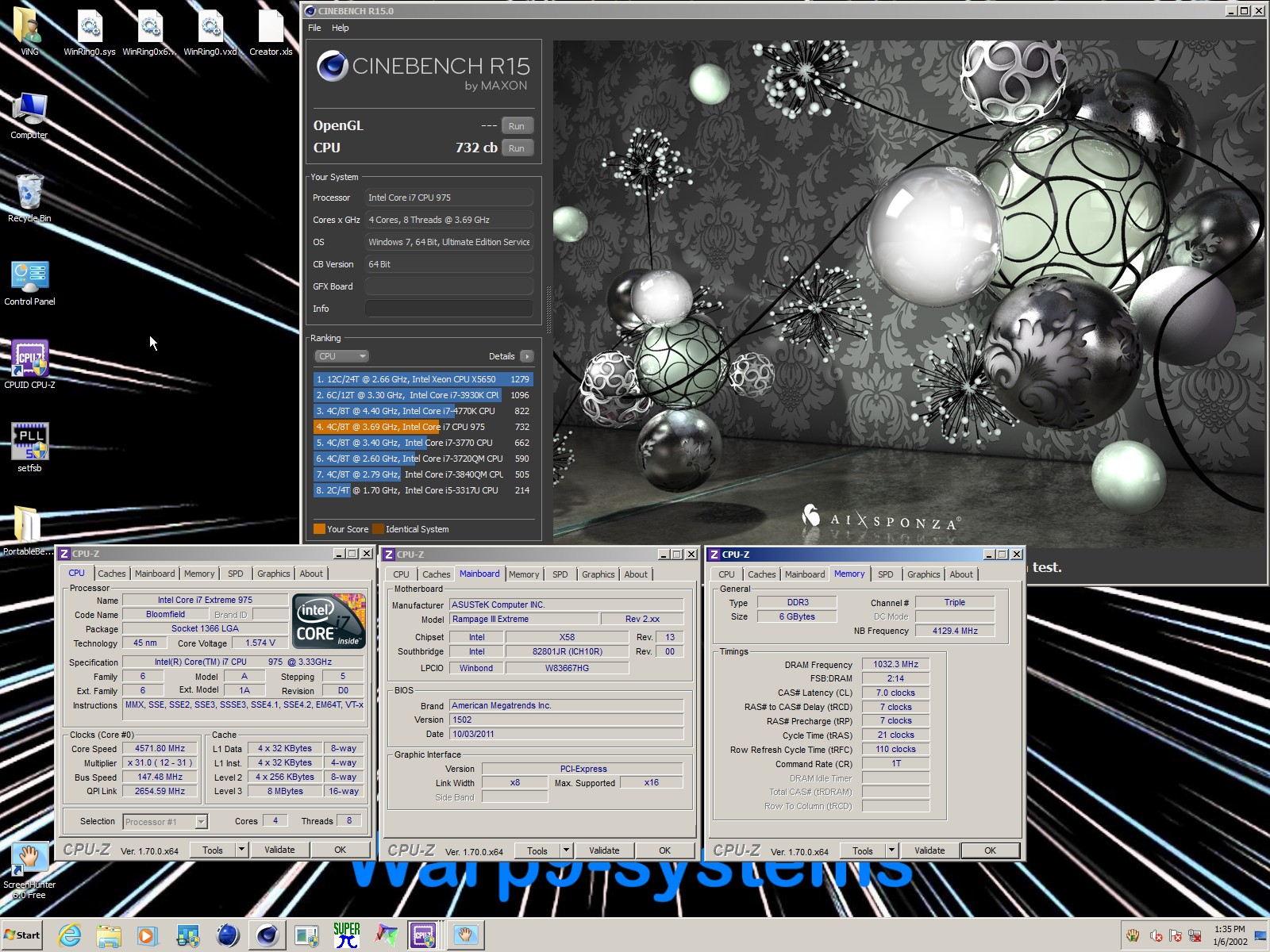Click Validate in middle CPU-Z window
The height and width of the screenshot is (952, 1270).
(x=604, y=850)
